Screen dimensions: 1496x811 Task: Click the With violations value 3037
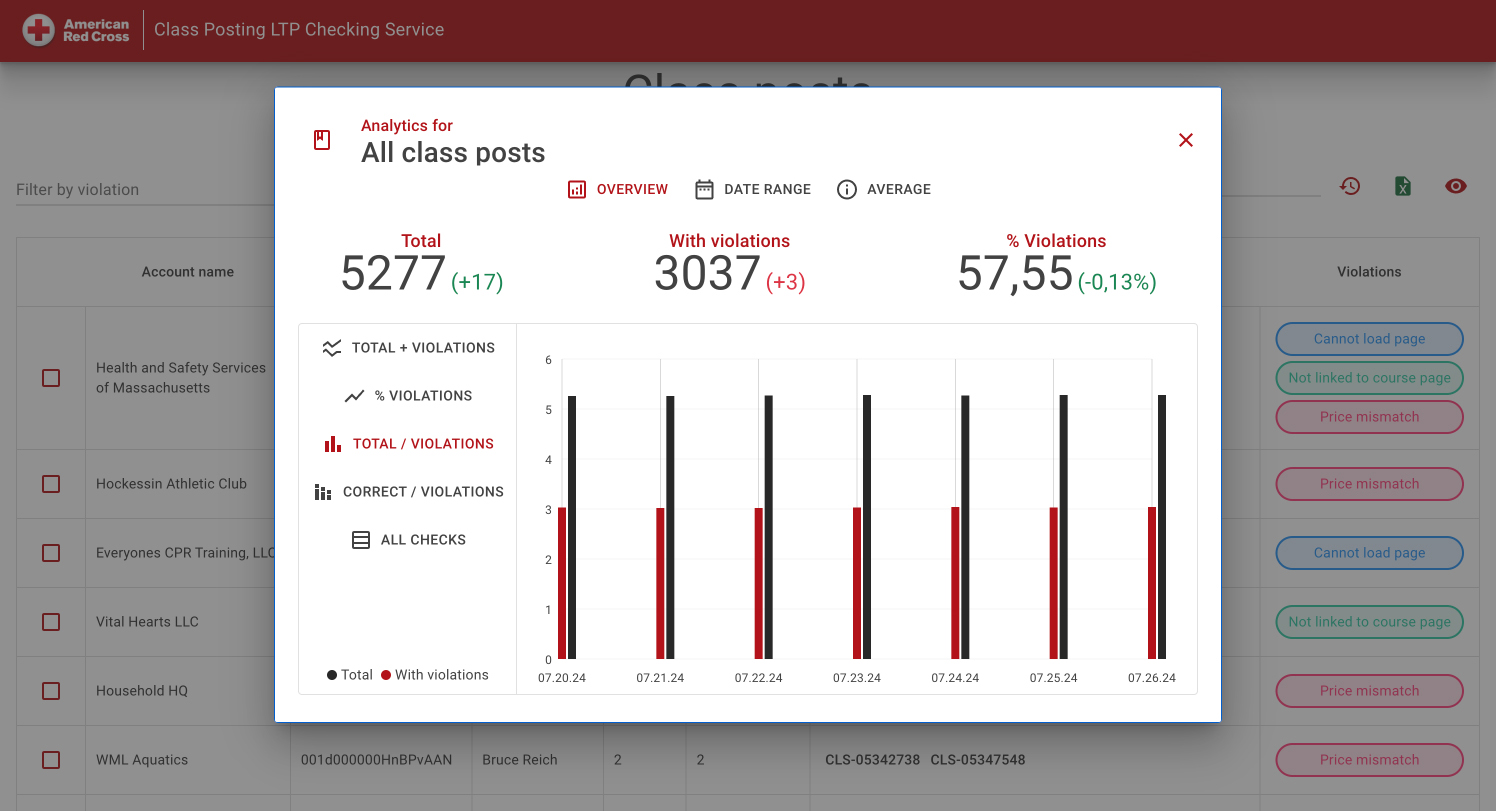(x=708, y=273)
